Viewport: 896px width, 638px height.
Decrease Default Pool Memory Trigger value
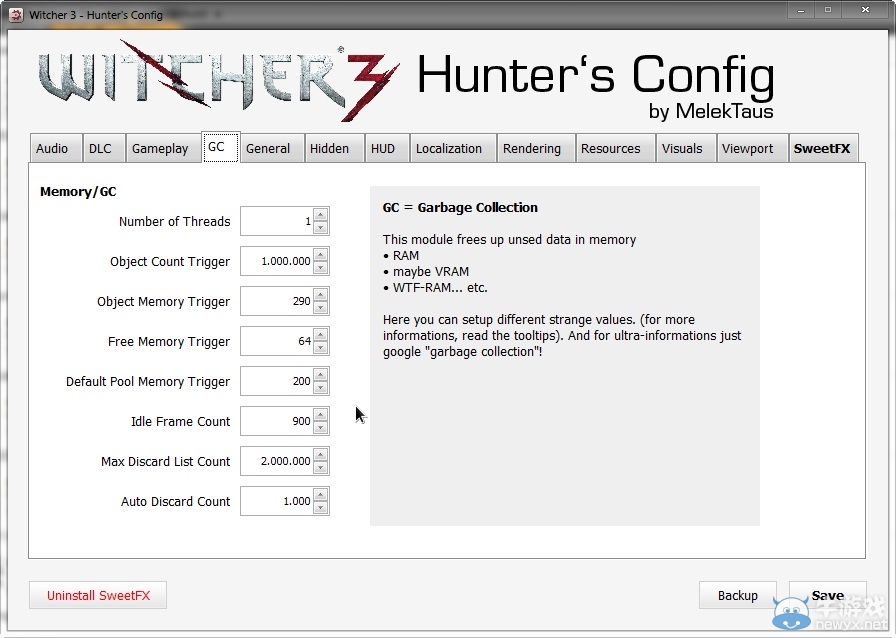[x=321, y=388]
